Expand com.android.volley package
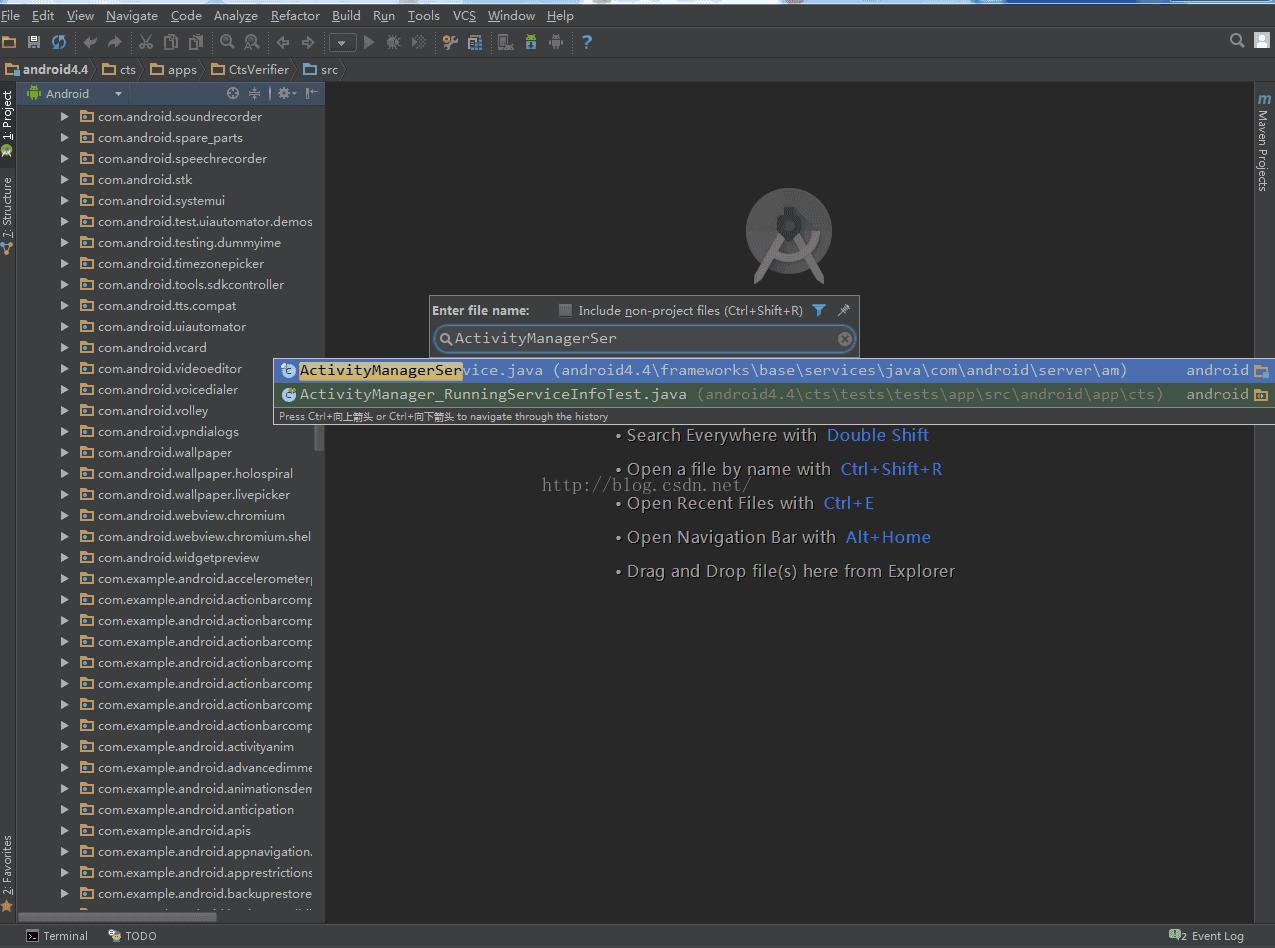Viewport: 1275px width, 948px height. [x=65, y=411]
